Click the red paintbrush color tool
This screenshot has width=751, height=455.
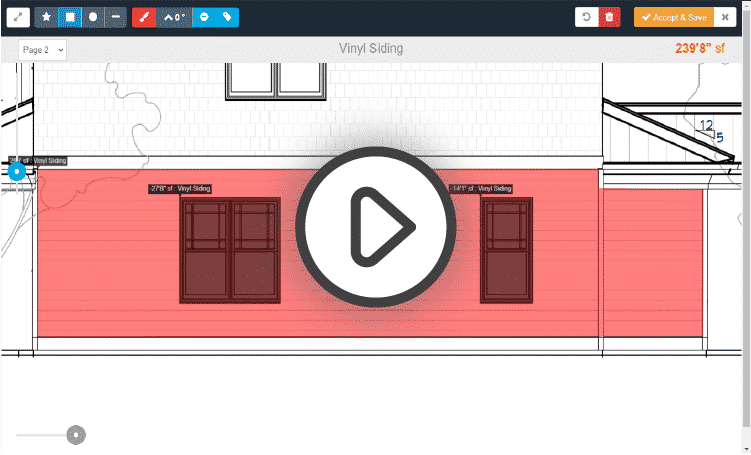coord(144,17)
